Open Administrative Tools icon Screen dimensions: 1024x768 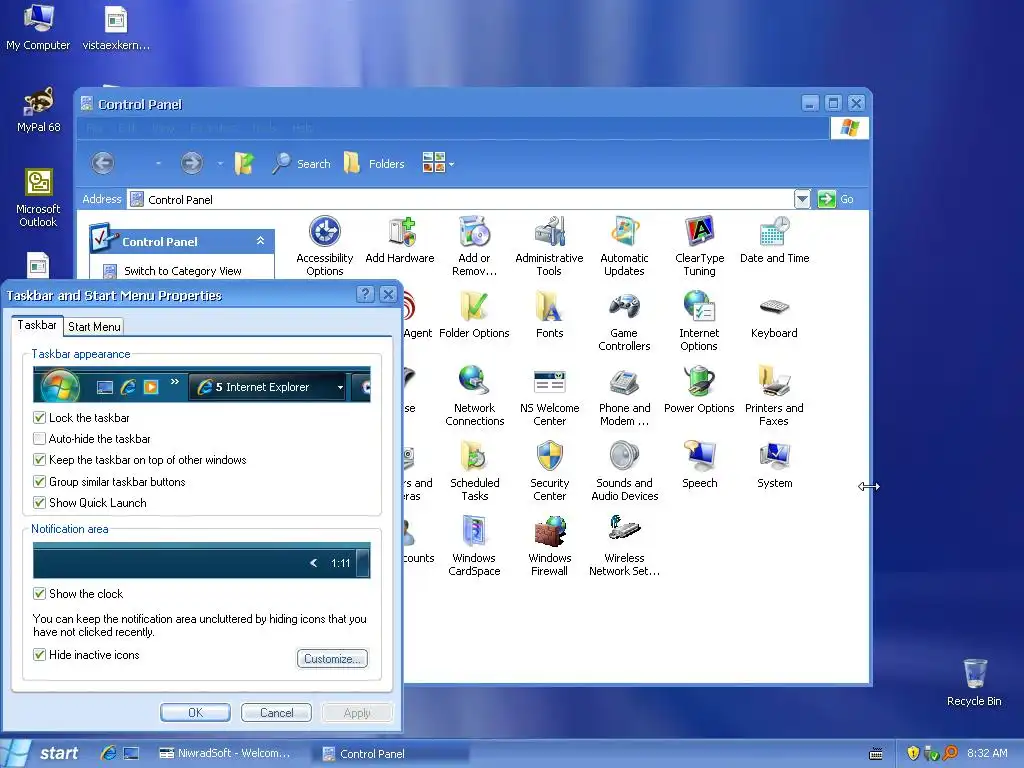tap(549, 246)
